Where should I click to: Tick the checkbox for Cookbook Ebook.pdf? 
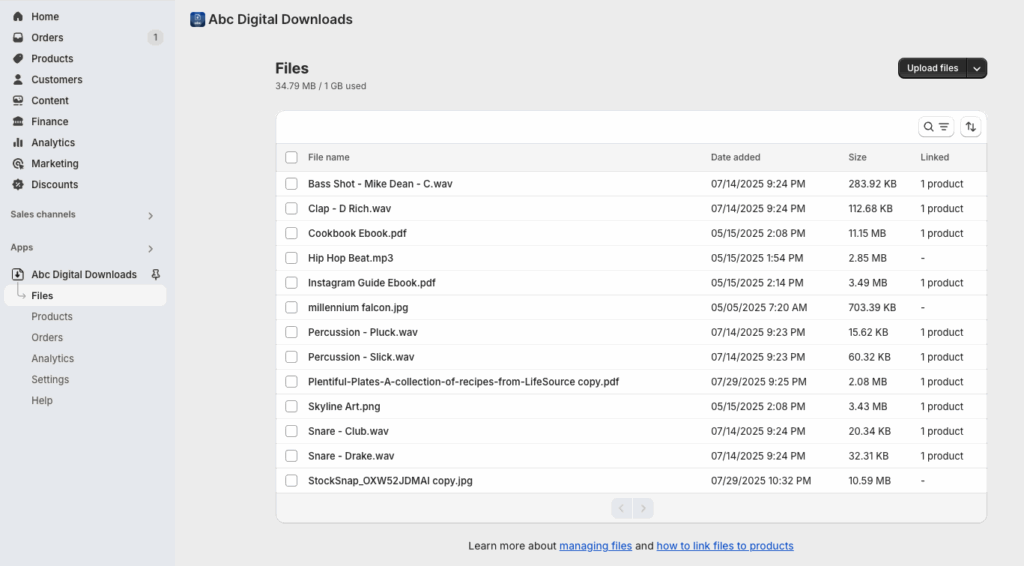291,233
